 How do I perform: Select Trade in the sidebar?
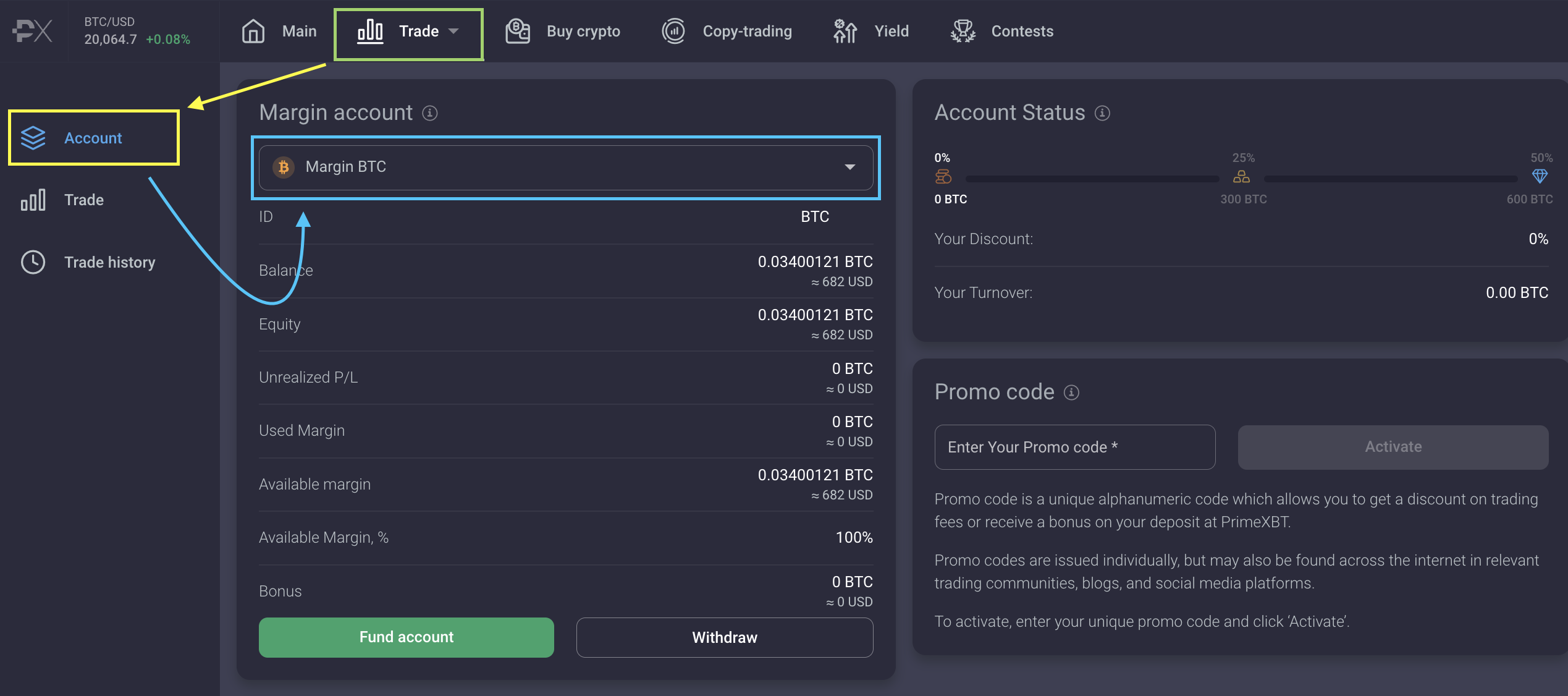coord(62,200)
